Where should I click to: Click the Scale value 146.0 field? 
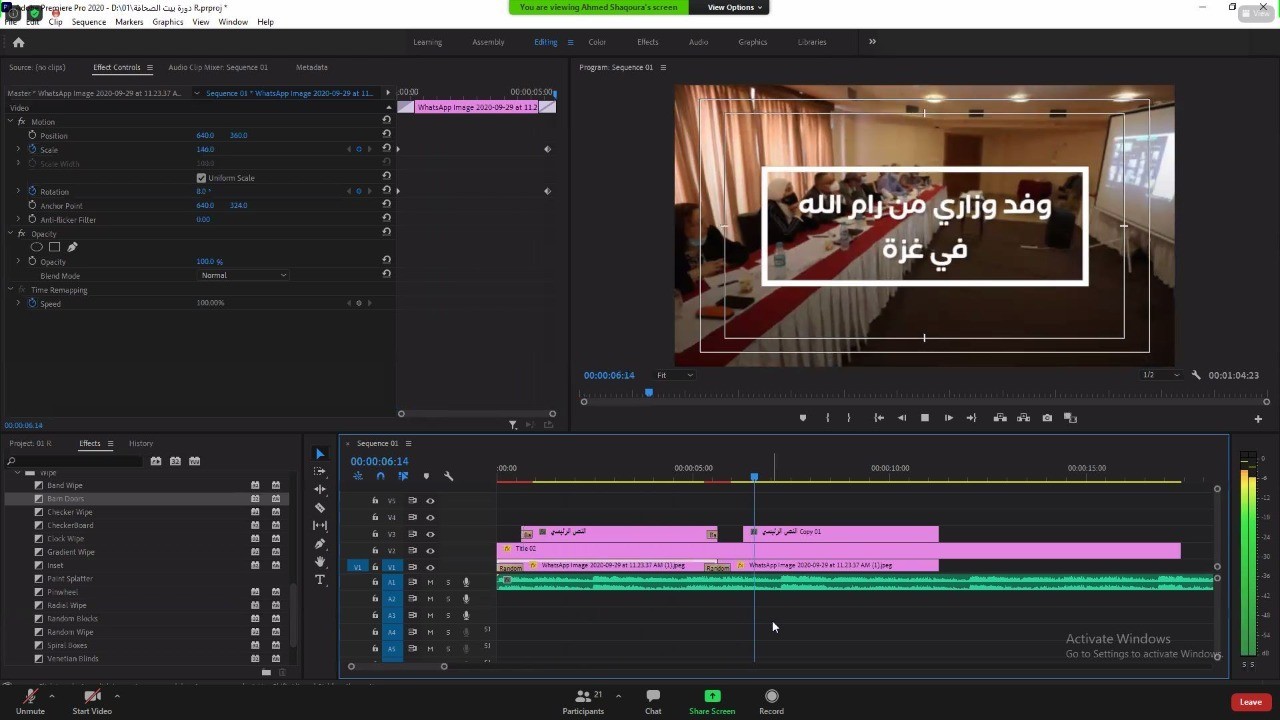(x=205, y=149)
